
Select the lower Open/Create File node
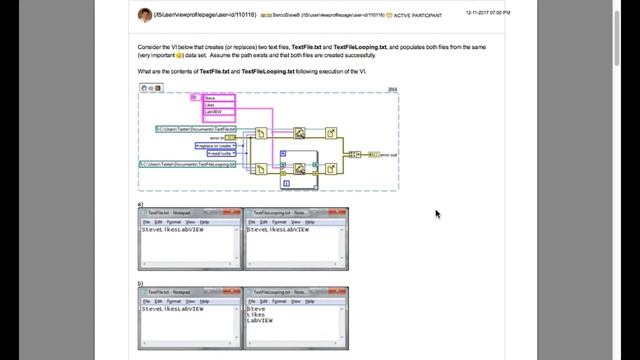click(x=261, y=169)
